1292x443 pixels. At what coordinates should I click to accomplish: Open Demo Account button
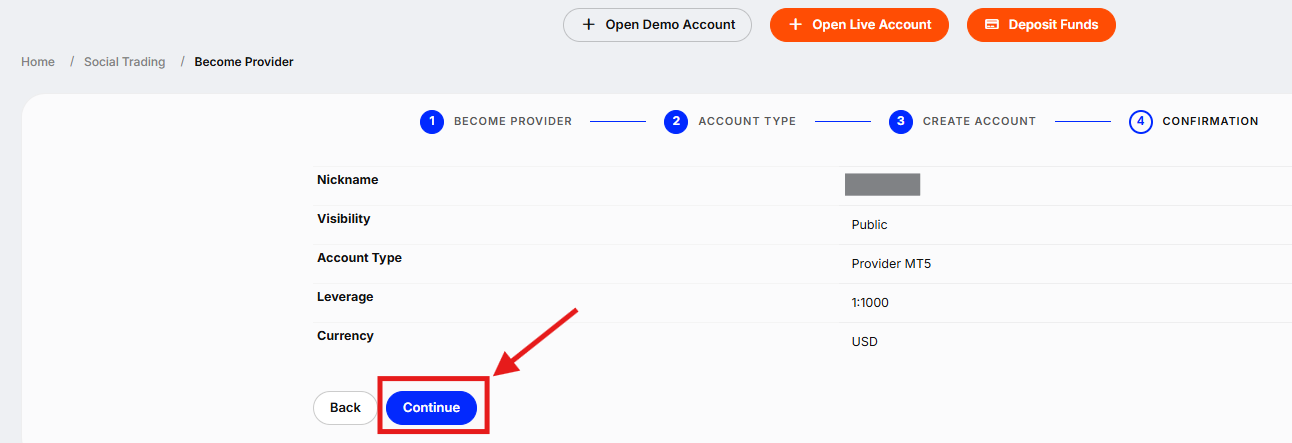[x=657, y=25]
